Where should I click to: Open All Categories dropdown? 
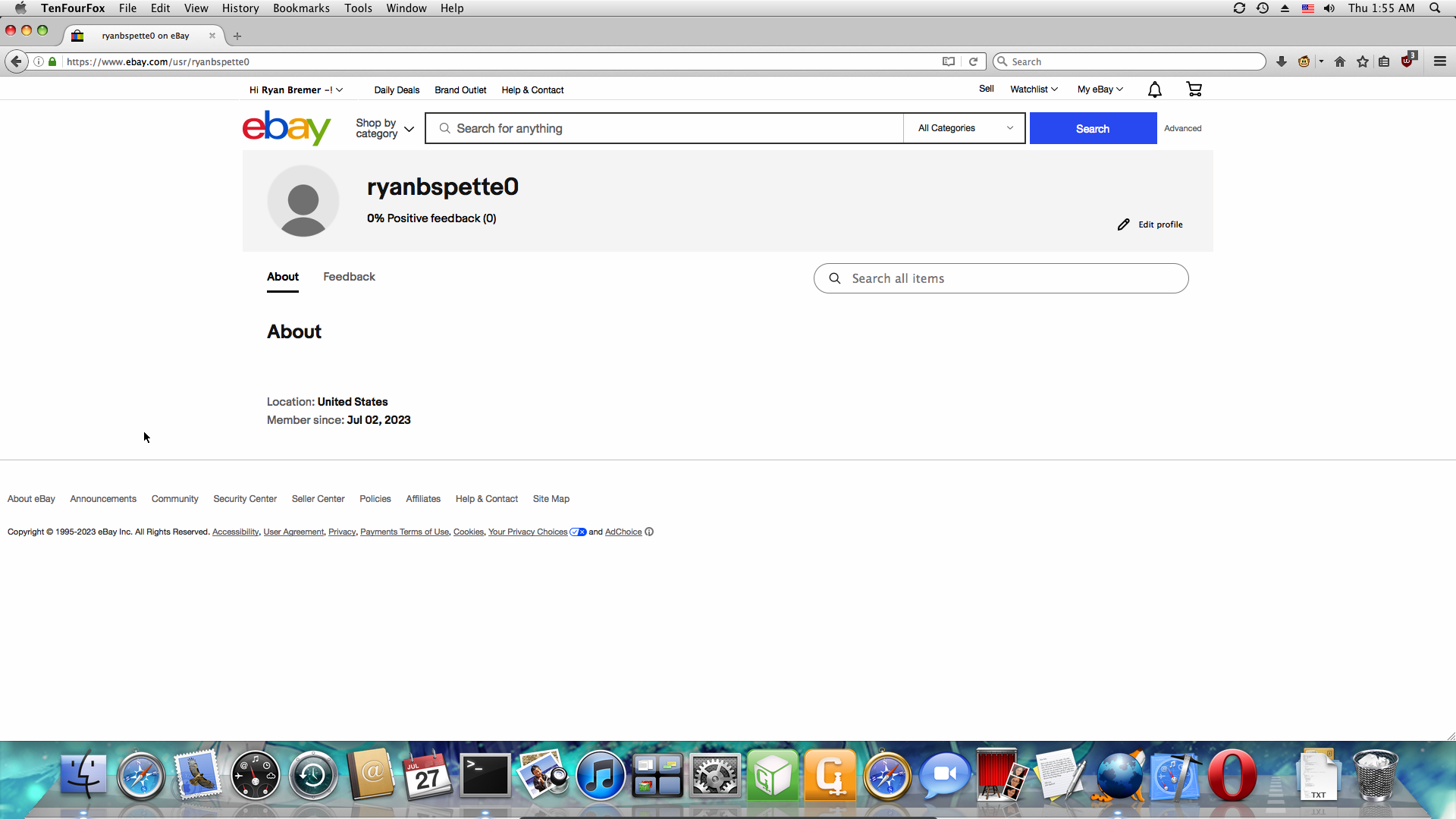click(965, 128)
